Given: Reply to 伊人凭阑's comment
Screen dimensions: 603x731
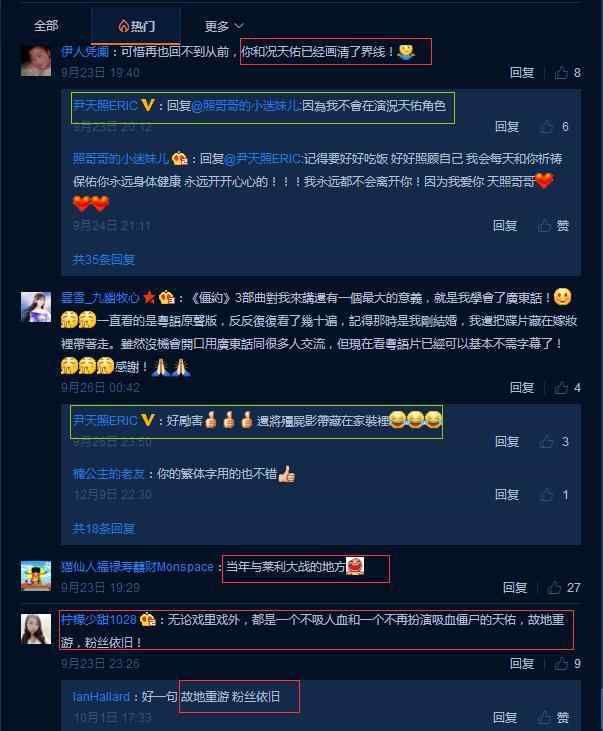Looking at the screenshot, I should point(522,73).
